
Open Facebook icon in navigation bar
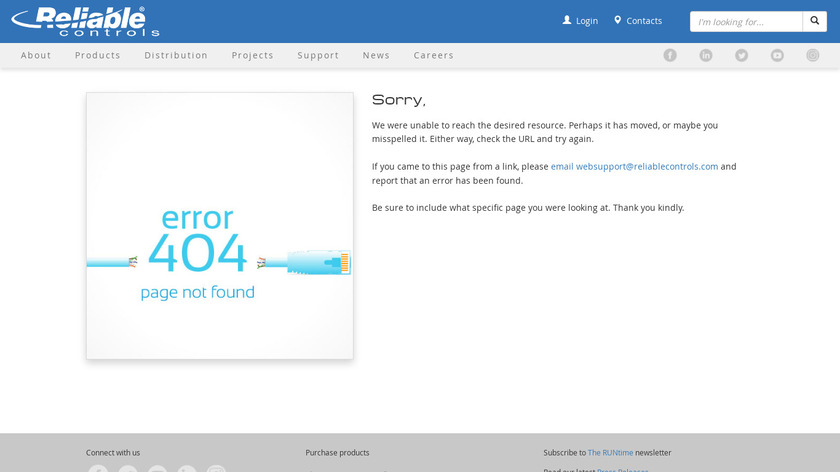point(670,55)
